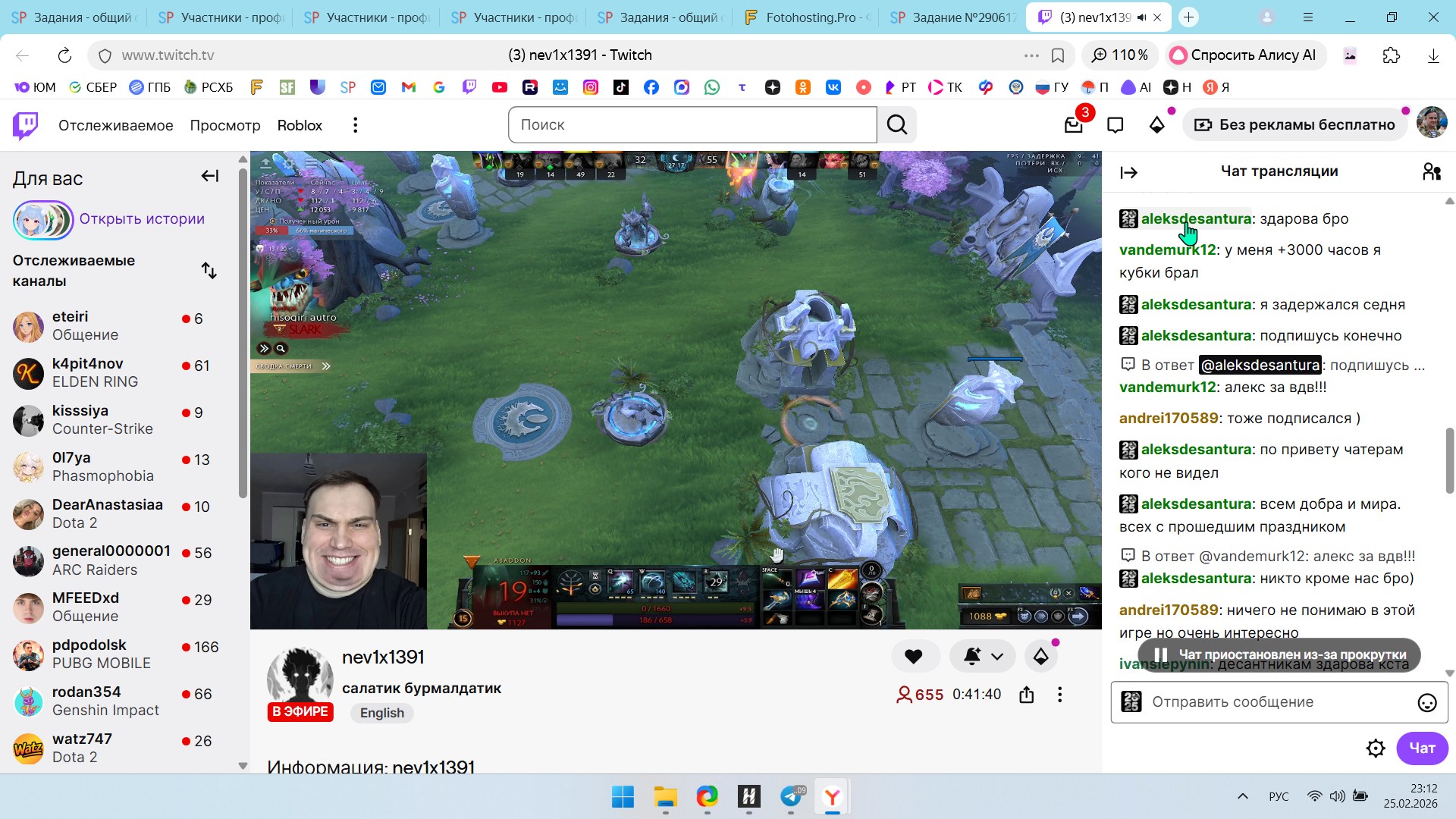This screenshot has height=819, width=1456.
Task: Click the share stream icon
Action: [1027, 695]
